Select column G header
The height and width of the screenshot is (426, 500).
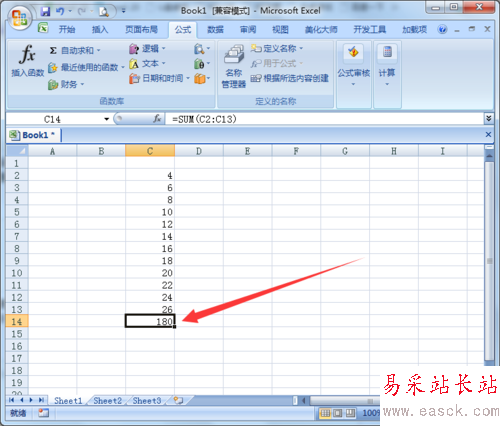pos(345,151)
